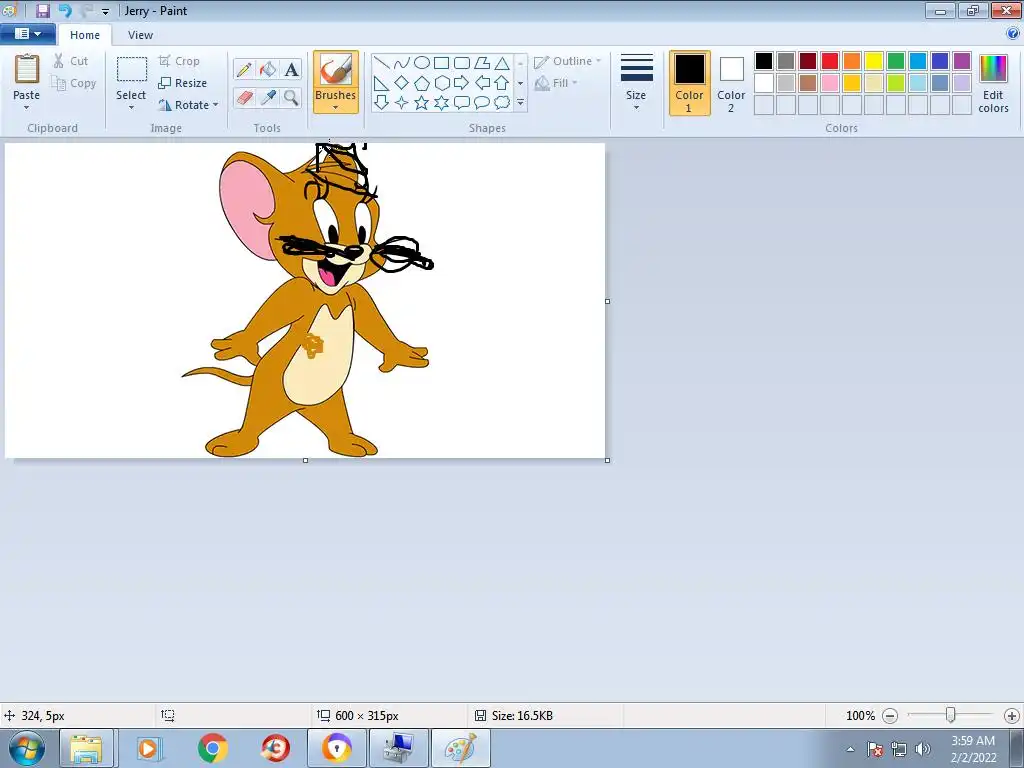
Task: Choose the Four-point star shape
Action: point(402,103)
